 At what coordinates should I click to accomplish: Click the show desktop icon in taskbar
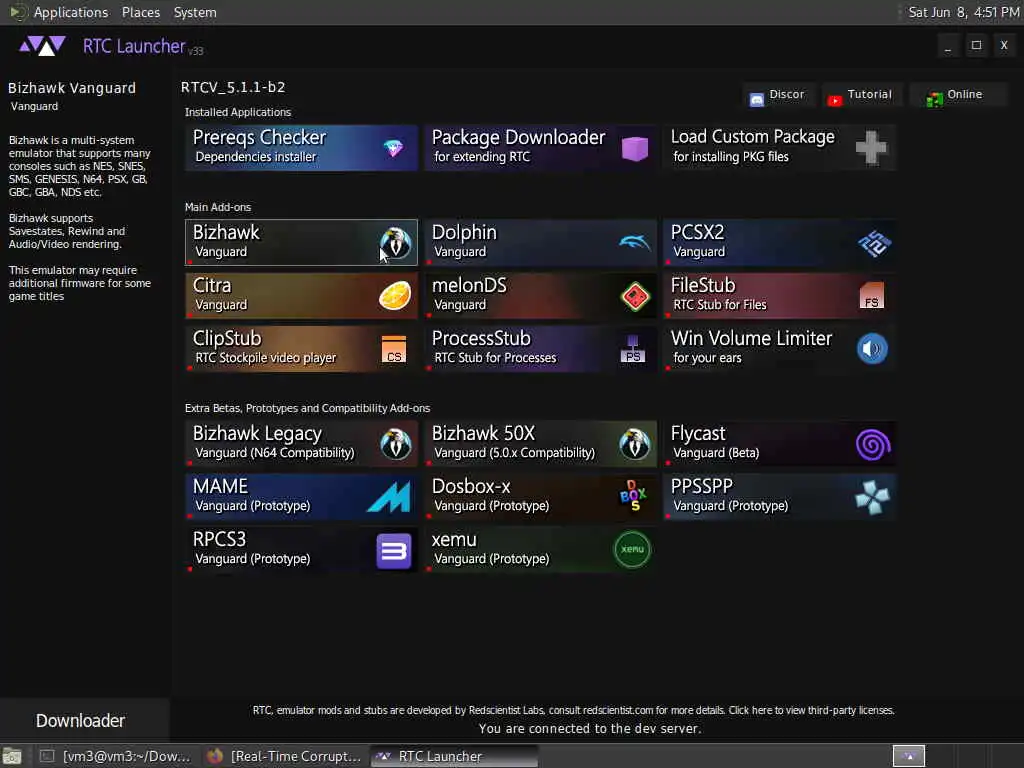tap(12, 756)
